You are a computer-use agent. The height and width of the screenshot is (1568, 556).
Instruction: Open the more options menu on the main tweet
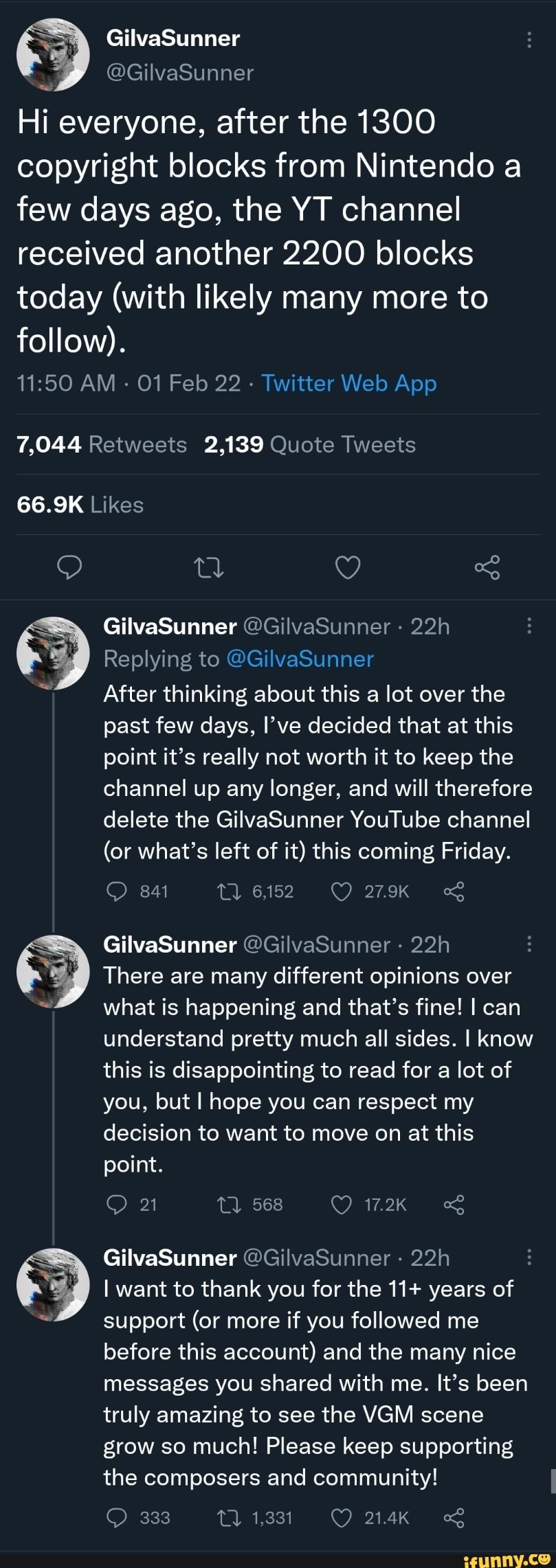[529, 39]
